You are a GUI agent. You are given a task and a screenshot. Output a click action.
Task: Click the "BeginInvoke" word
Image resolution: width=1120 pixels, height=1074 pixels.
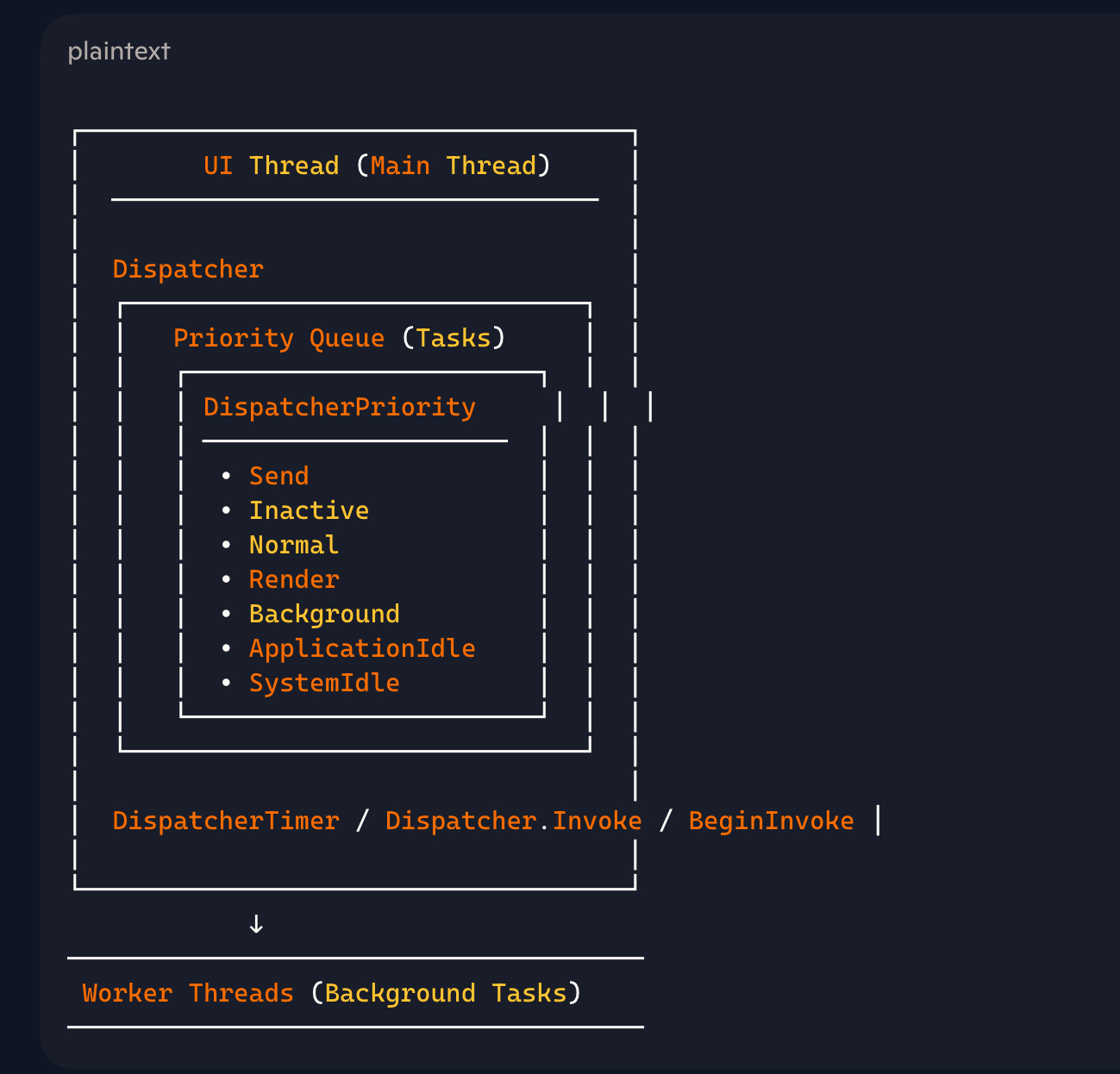coord(771,821)
